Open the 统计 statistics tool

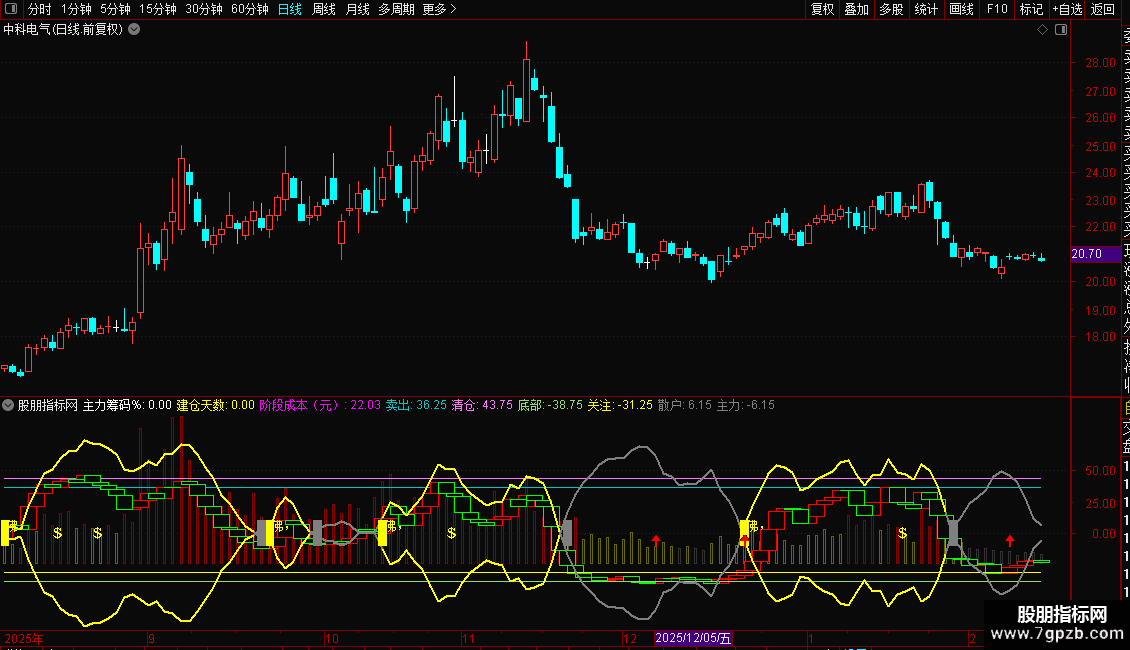926,9
